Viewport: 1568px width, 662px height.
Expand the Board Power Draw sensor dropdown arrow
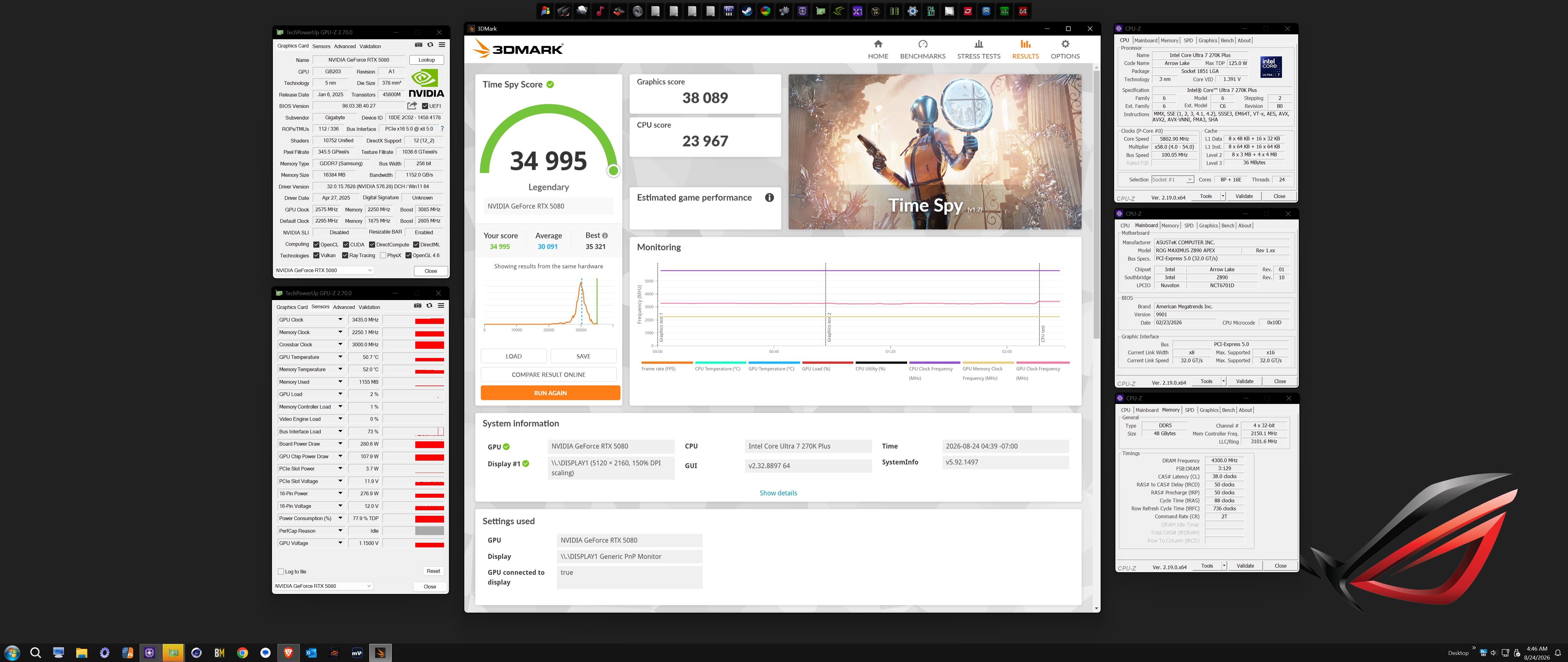(x=340, y=444)
